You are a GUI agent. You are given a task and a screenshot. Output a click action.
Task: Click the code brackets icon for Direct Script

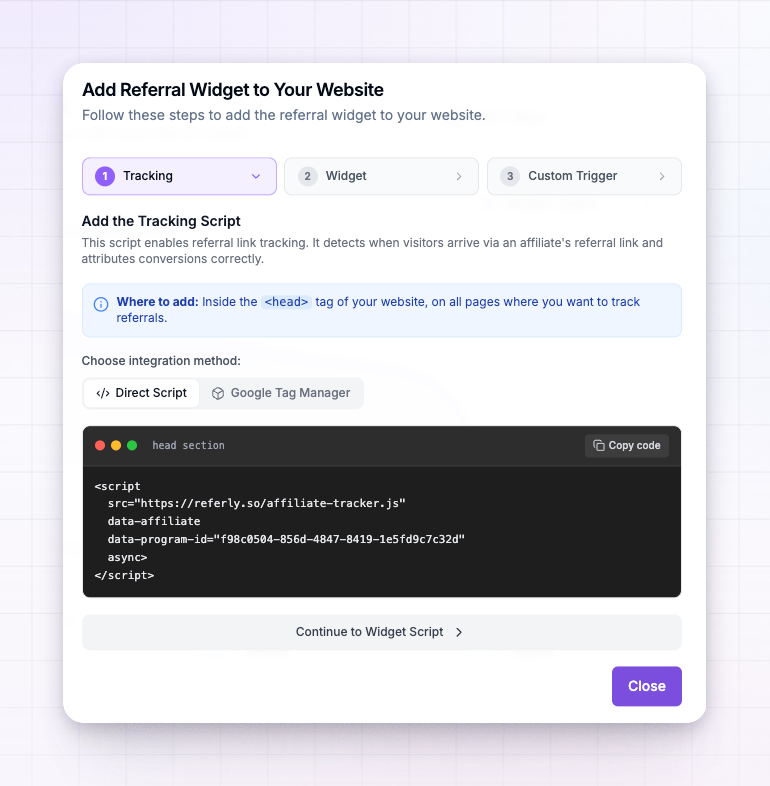coord(103,393)
